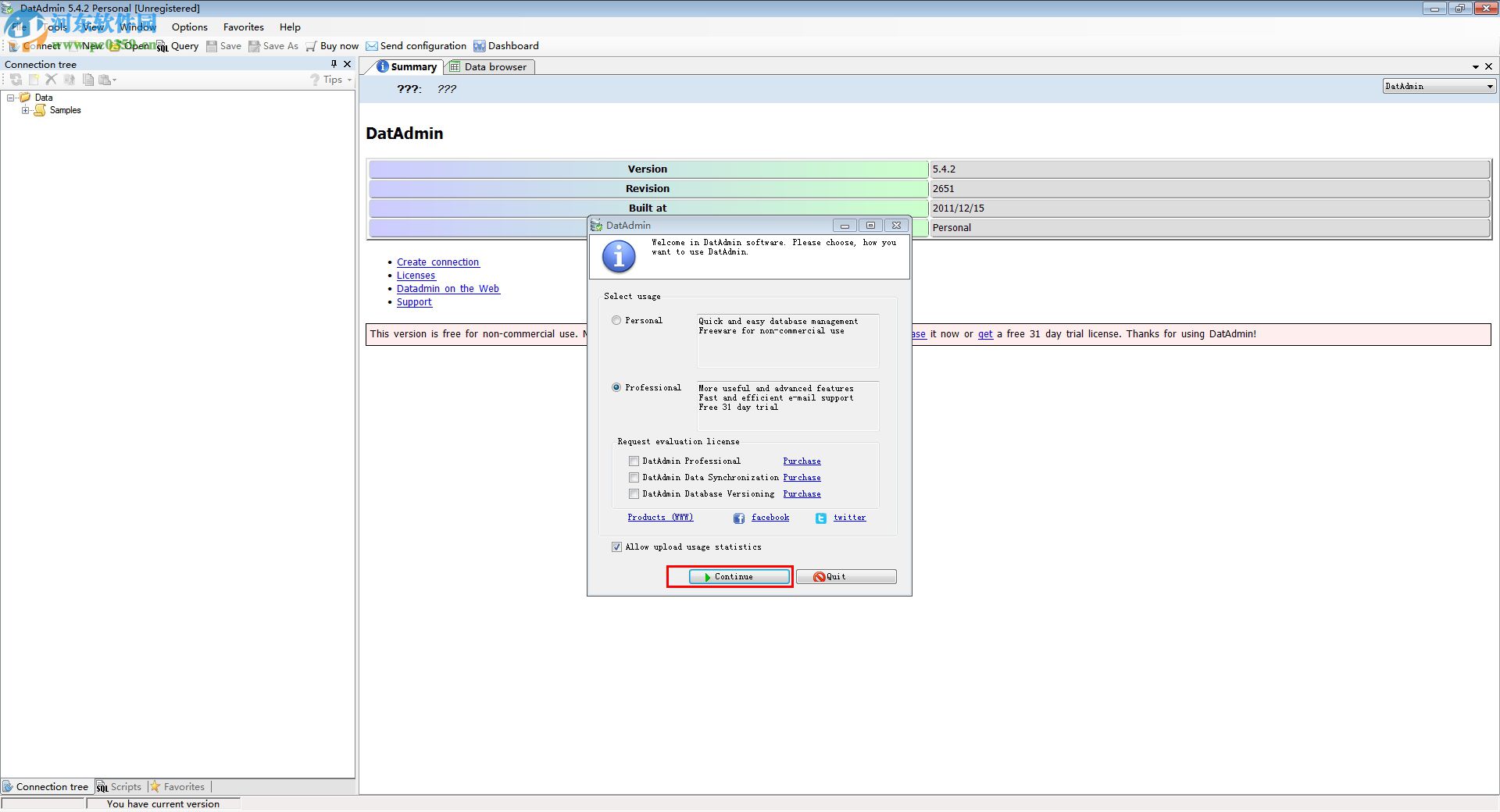The width and height of the screenshot is (1500, 812).
Task: Check the DatAdmin Database Versioning checkbox
Action: tap(634, 494)
